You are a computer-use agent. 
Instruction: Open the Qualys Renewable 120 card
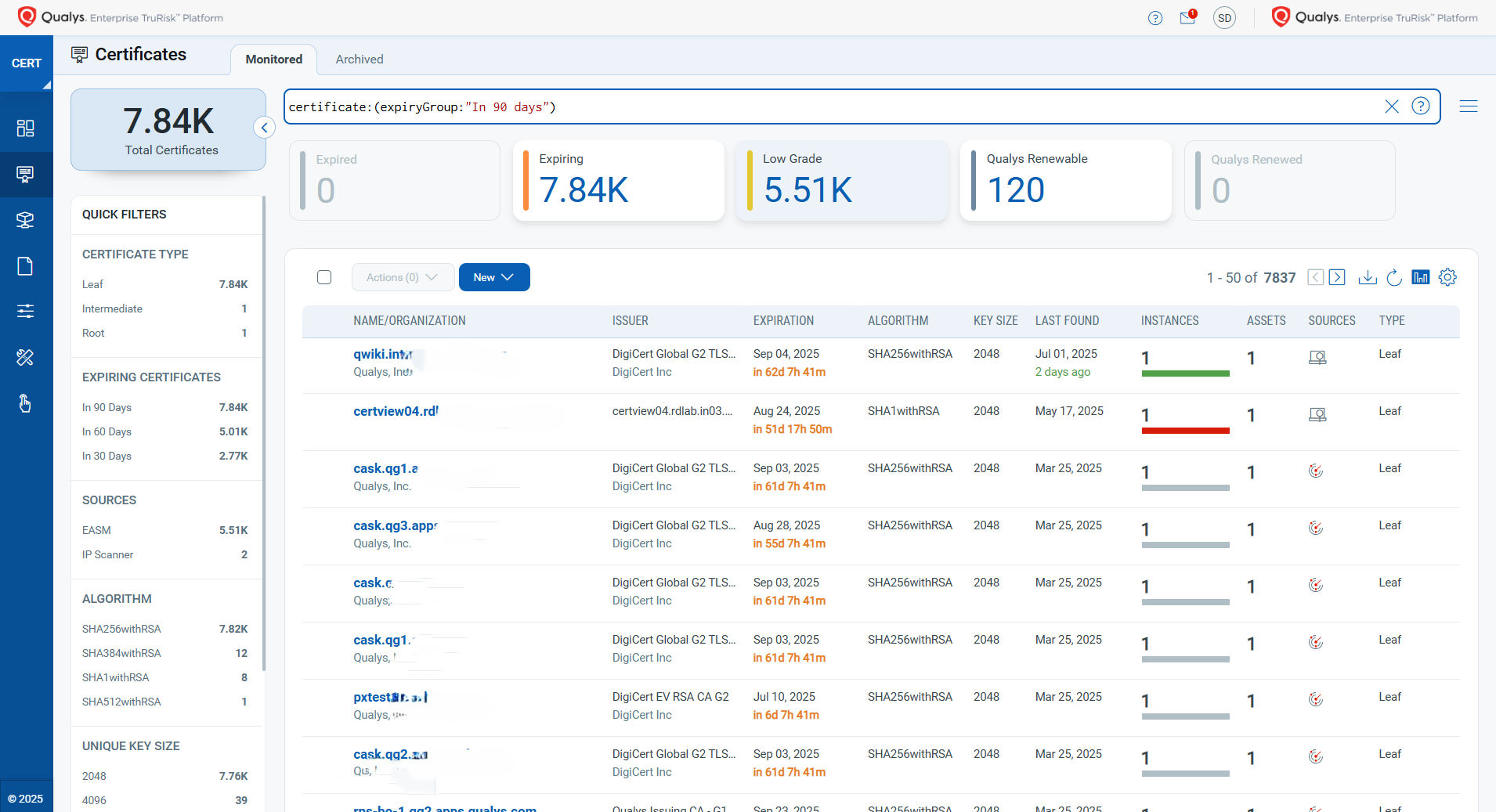pos(1066,181)
